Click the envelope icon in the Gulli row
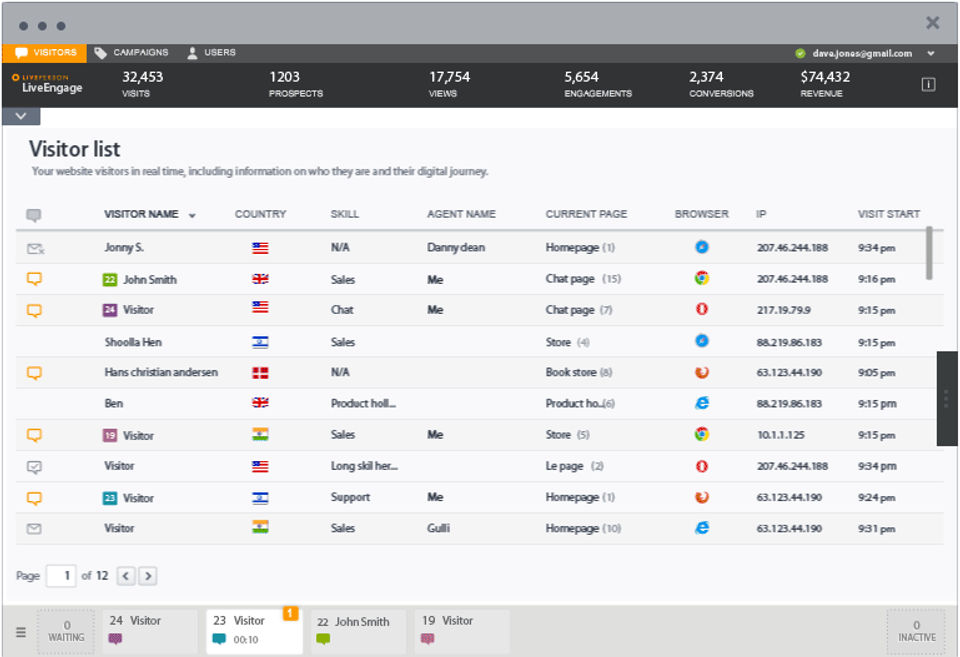 [34, 528]
